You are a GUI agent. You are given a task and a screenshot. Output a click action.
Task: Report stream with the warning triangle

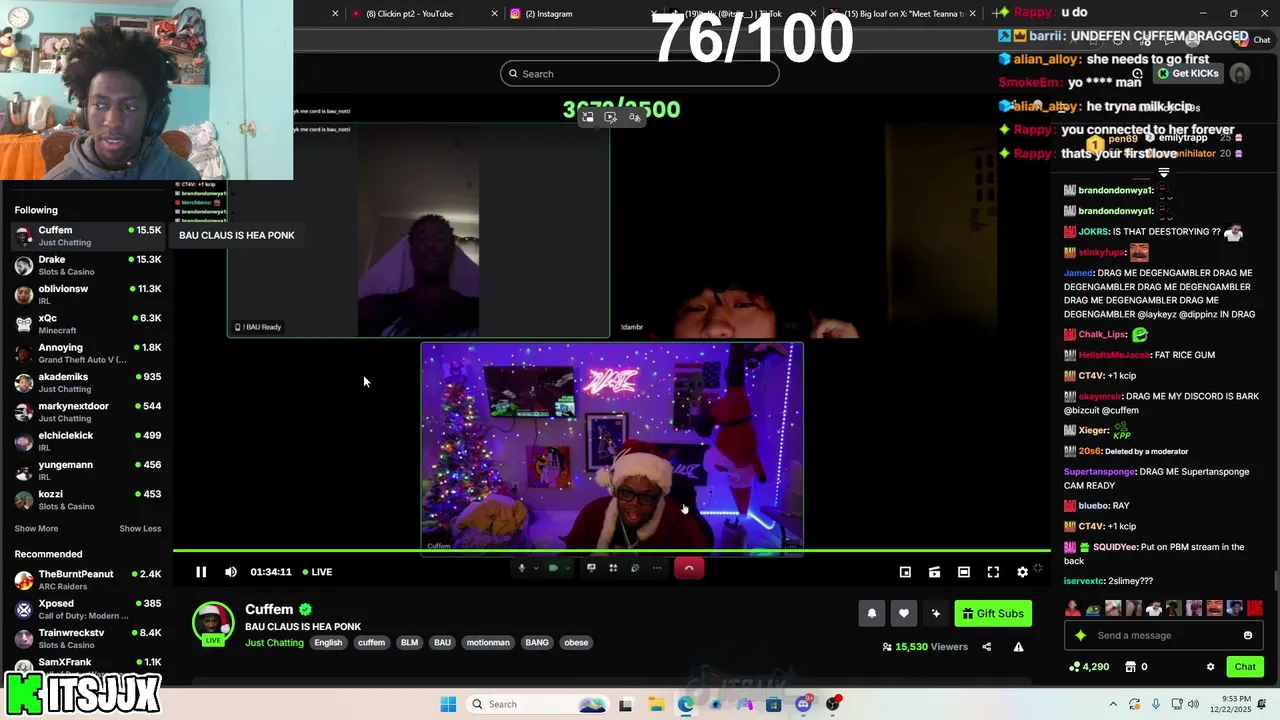(1018, 647)
